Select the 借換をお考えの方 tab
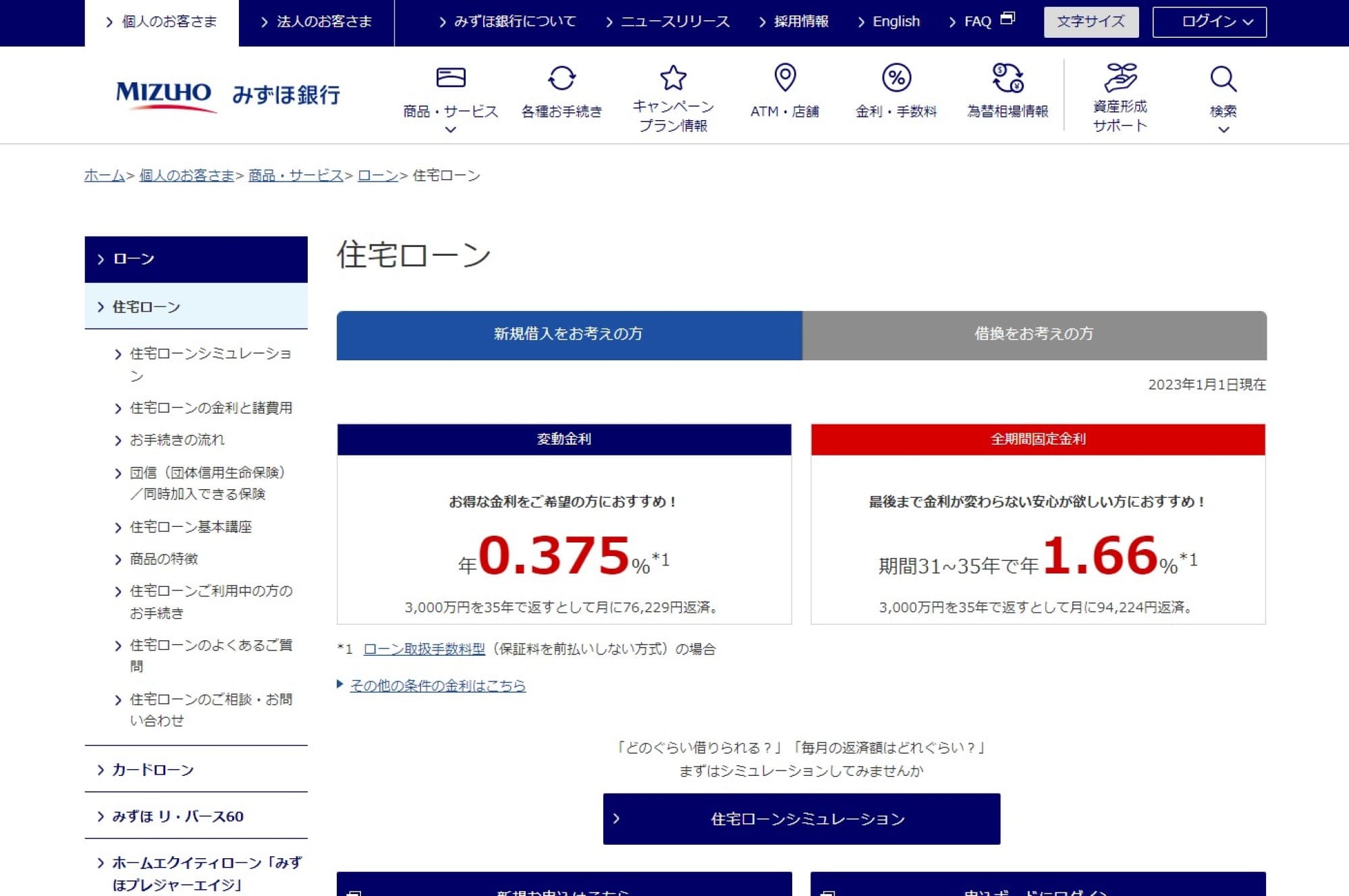 pos(1034,335)
